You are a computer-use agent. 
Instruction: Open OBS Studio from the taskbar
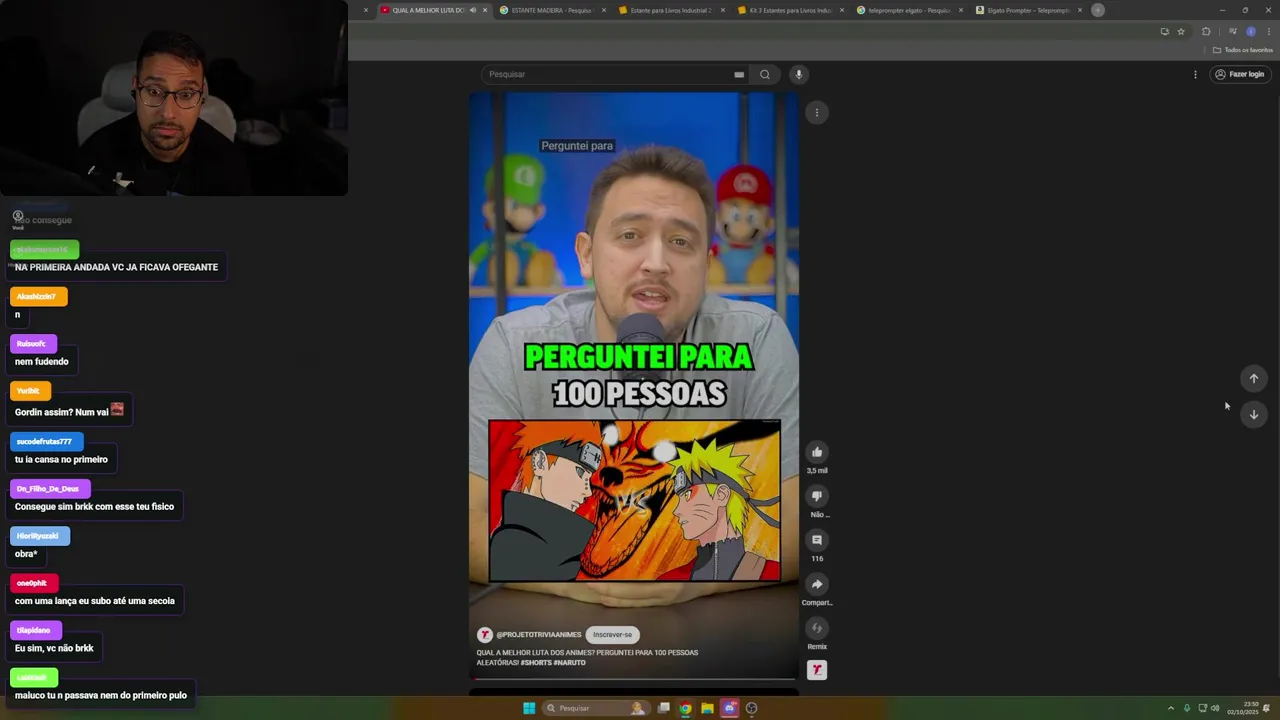pos(752,708)
